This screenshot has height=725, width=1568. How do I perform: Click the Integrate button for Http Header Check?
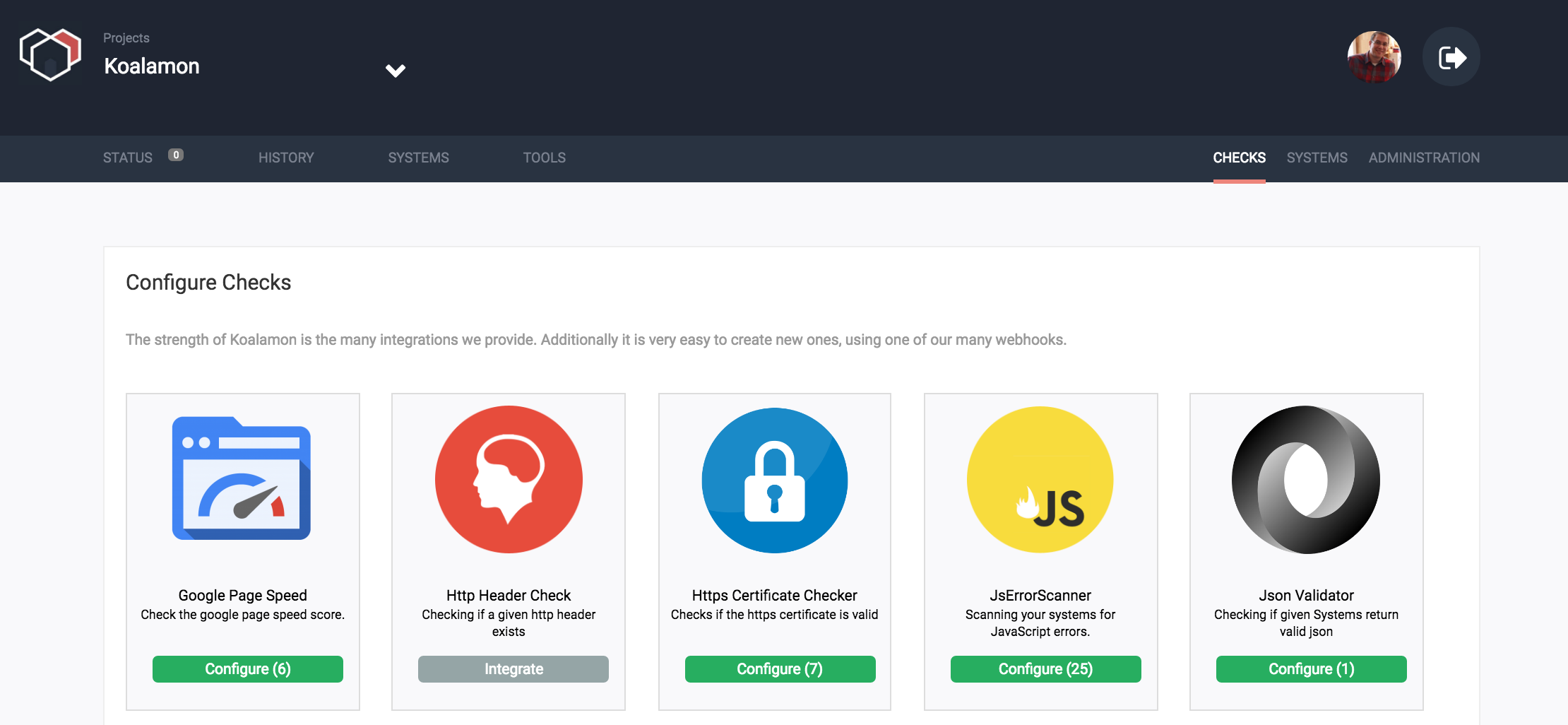[x=513, y=669]
